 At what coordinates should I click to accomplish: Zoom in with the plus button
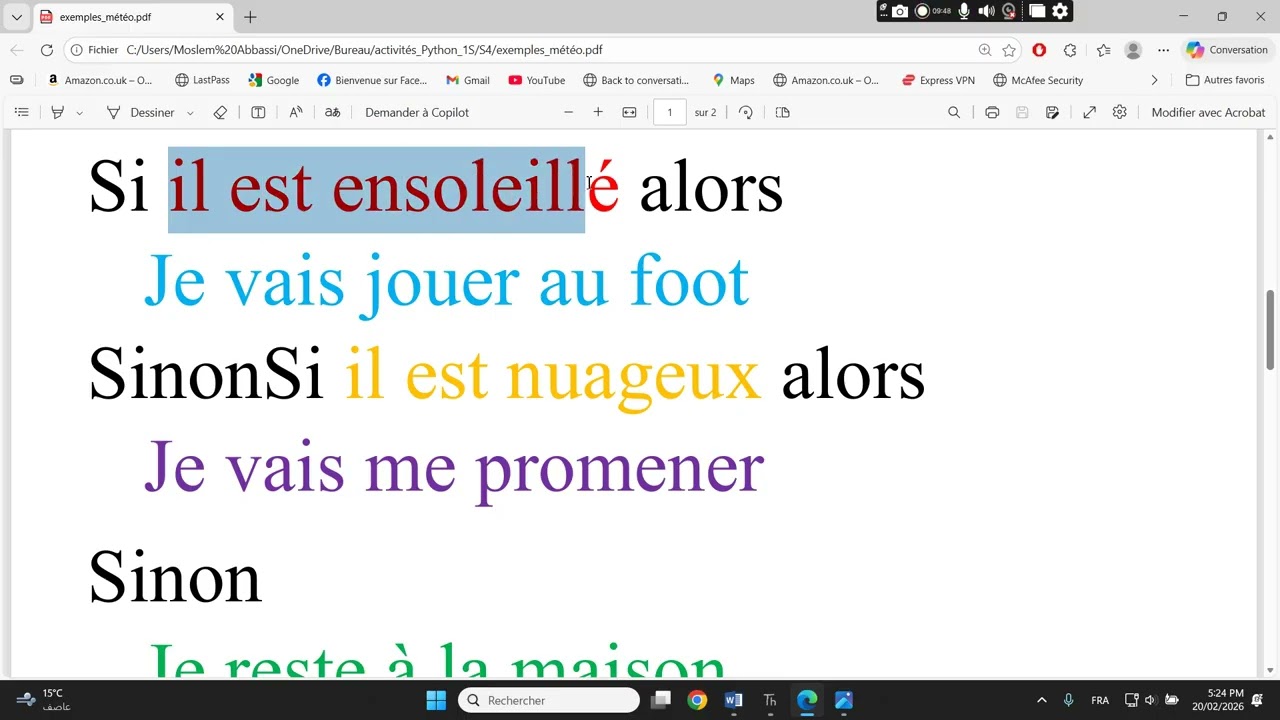pos(598,112)
